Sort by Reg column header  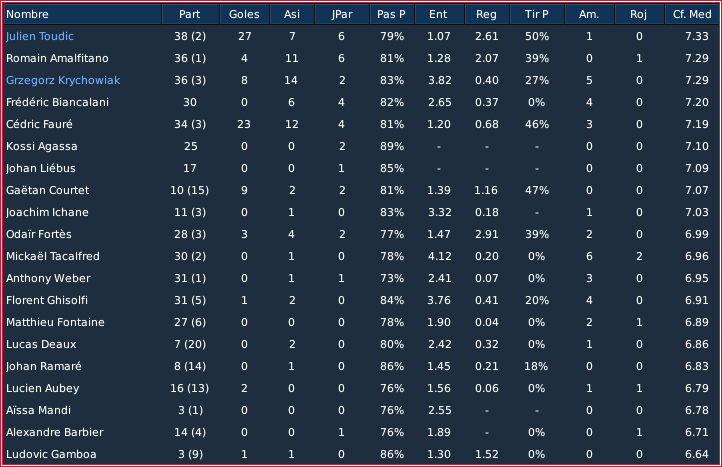(487, 14)
